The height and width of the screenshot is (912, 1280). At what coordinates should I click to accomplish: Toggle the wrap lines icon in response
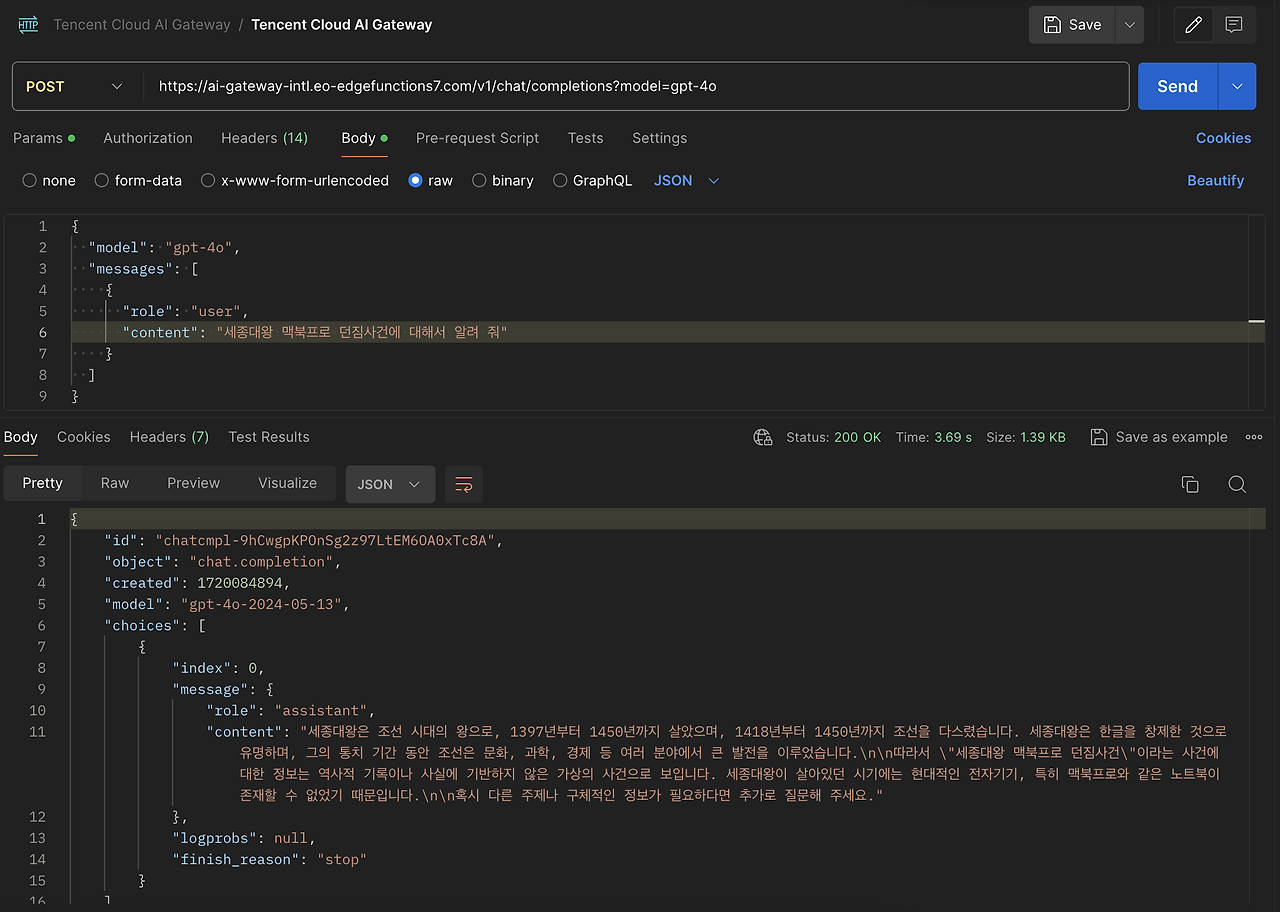(x=464, y=484)
